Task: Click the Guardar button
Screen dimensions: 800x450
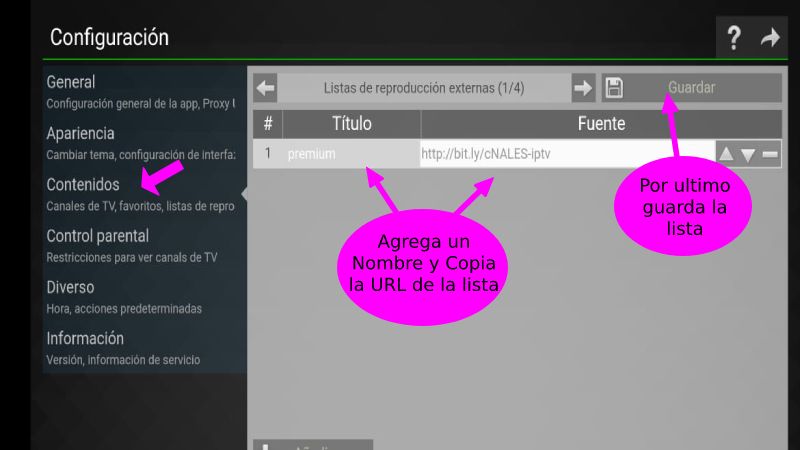Action: click(x=691, y=88)
